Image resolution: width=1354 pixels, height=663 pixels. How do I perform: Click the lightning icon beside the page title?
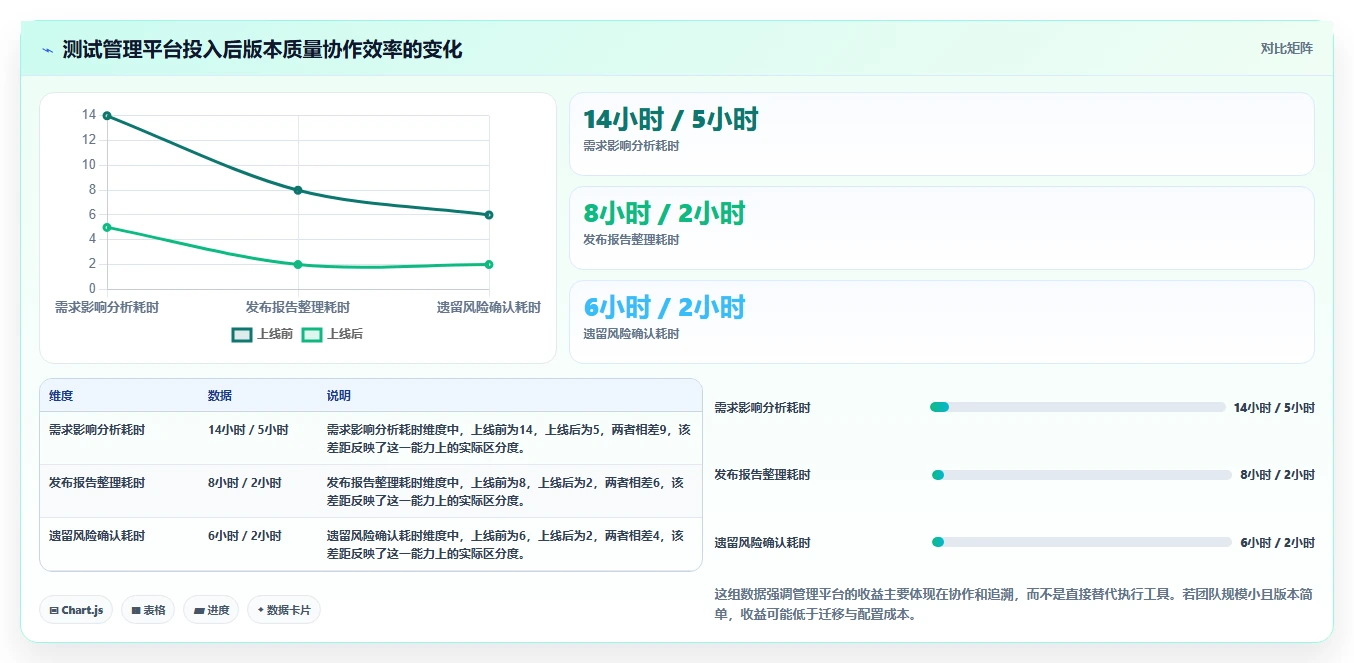47,50
